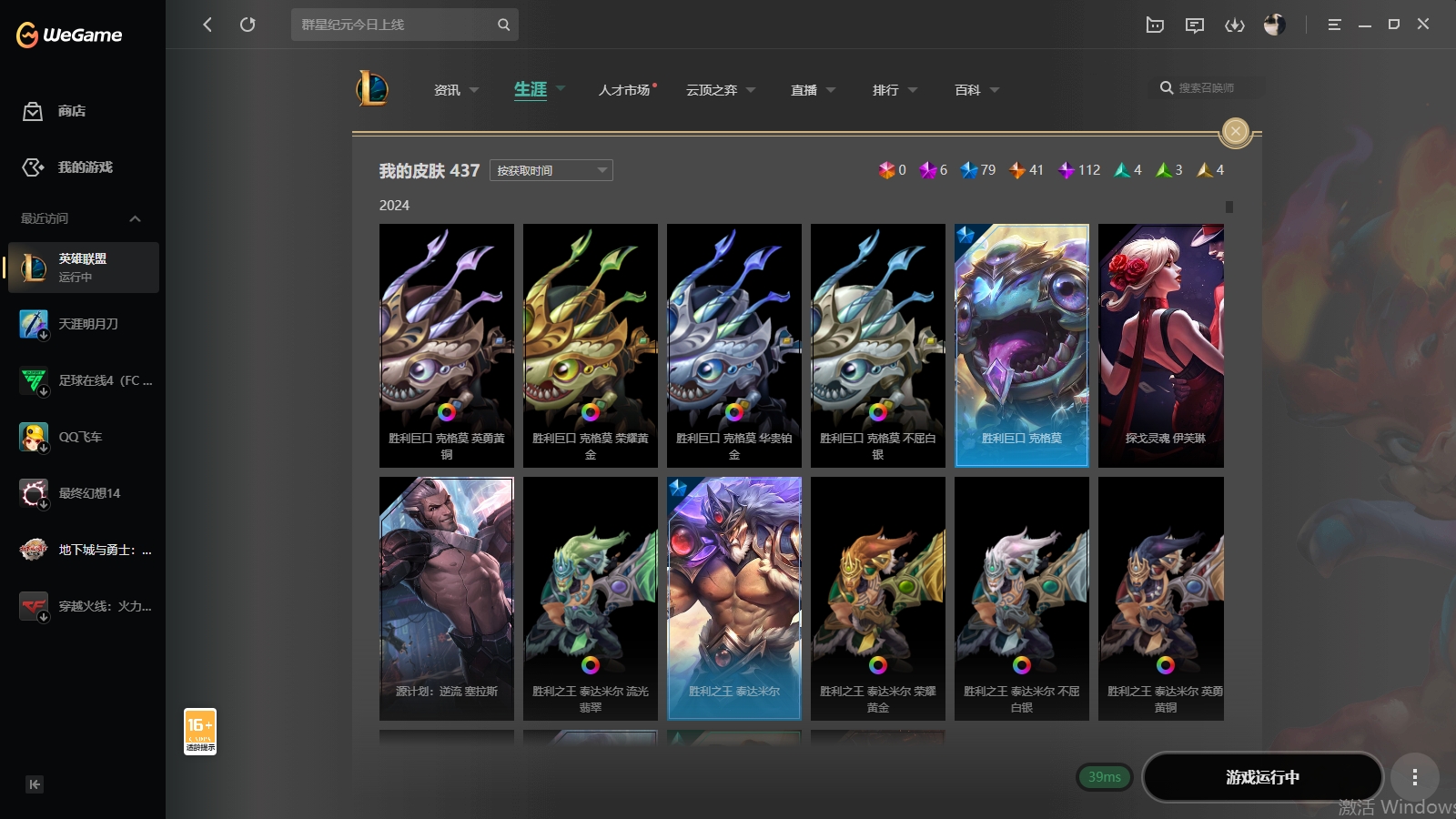Viewport: 1456px width, 819px height.
Task: Open skin 胜利之王 泰达米尔 不屈白银
Action: (x=1022, y=599)
